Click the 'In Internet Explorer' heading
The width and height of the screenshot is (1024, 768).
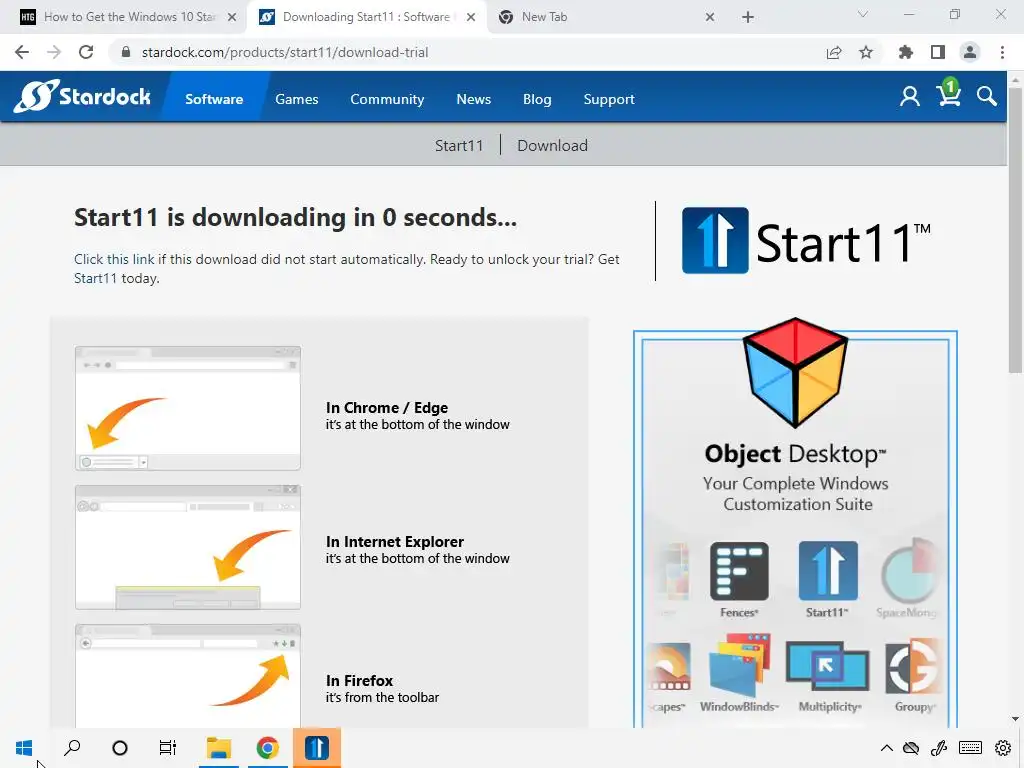click(394, 542)
